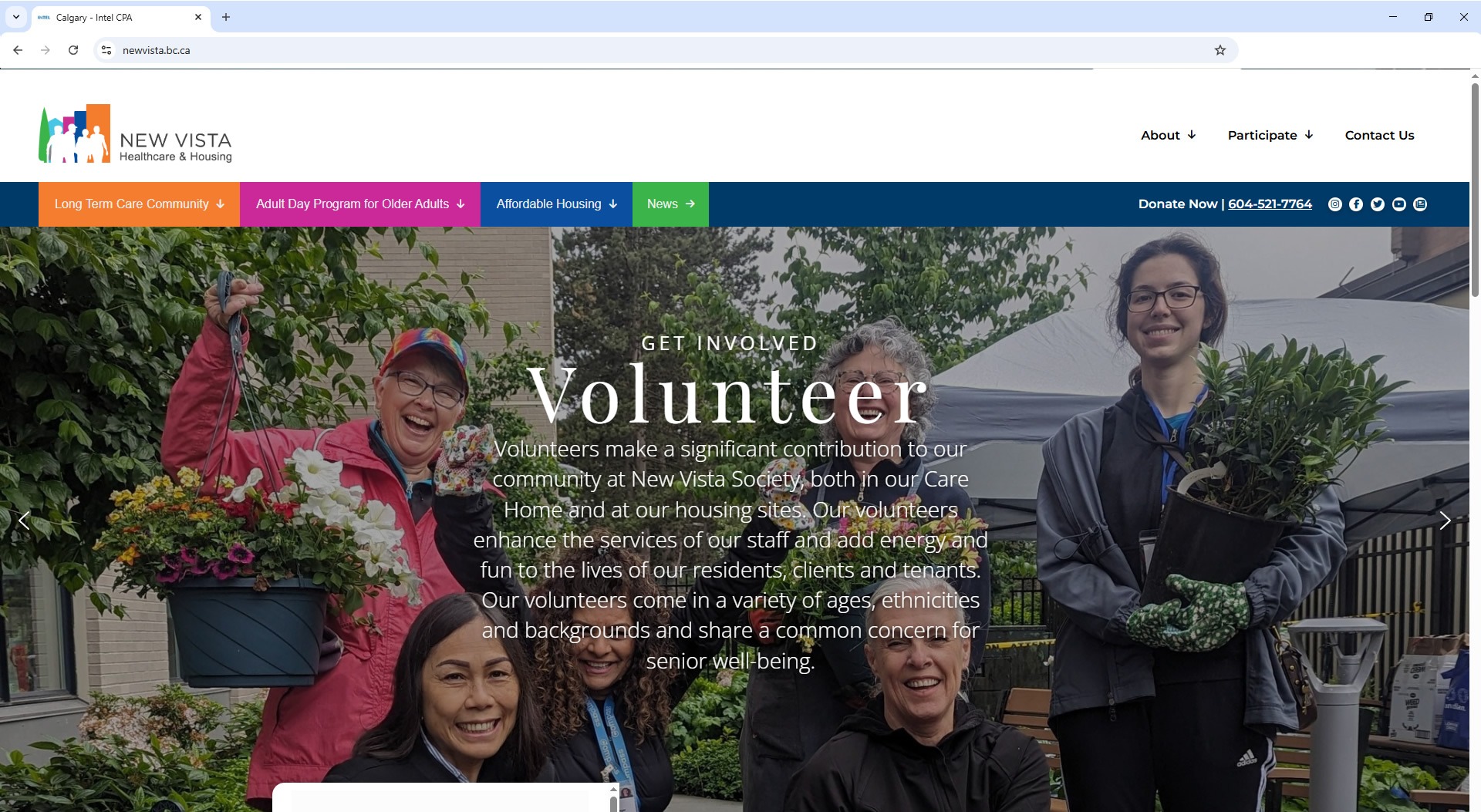
Task: Open the Contact Us page
Action: coord(1379,135)
